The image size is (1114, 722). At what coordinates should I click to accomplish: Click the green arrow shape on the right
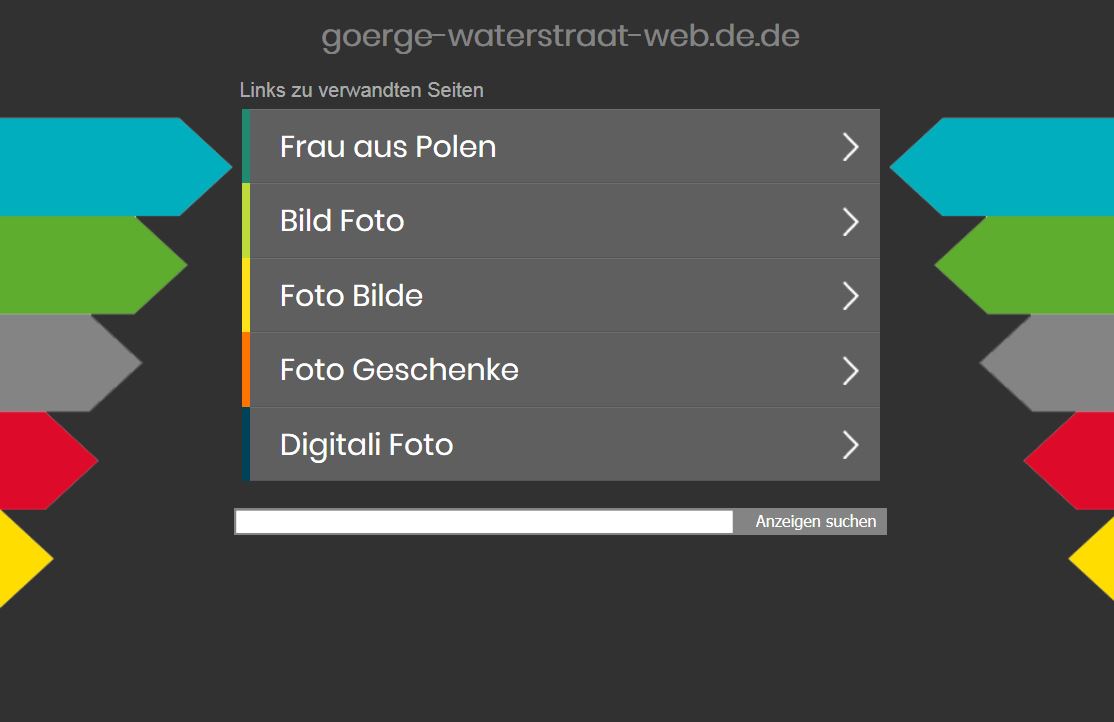click(x=1030, y=265)
